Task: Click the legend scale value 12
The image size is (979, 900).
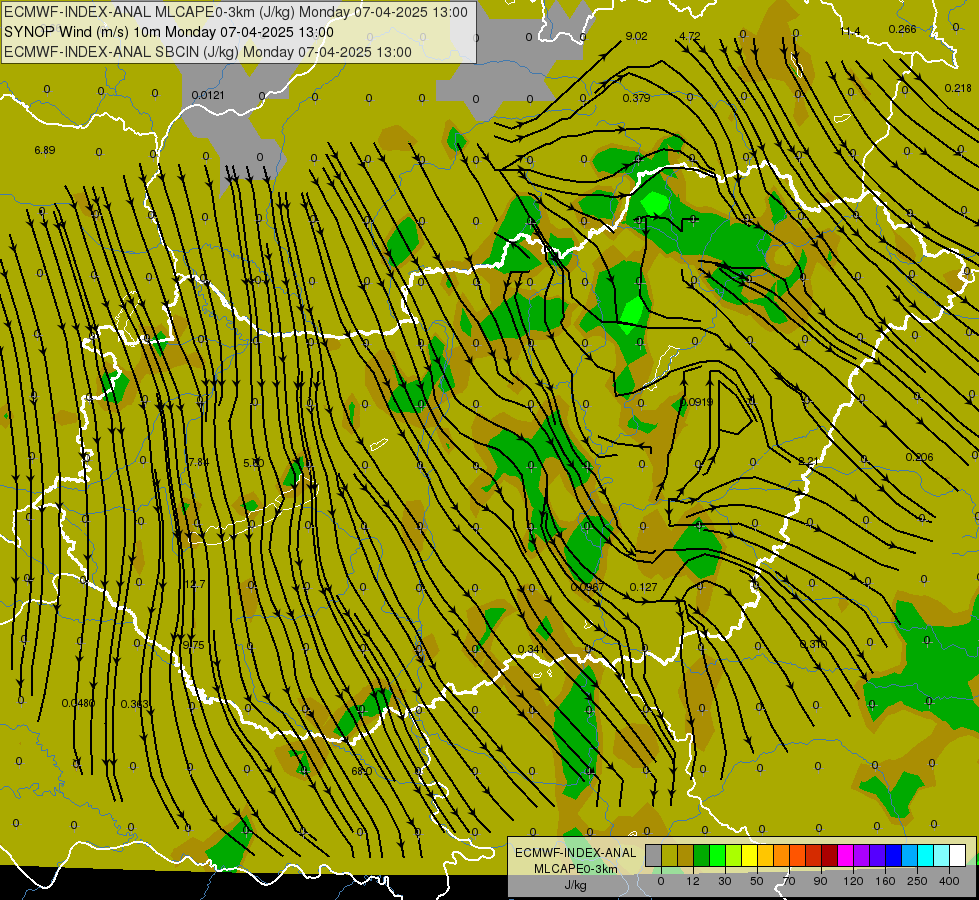Action: (x=693, y=881)
